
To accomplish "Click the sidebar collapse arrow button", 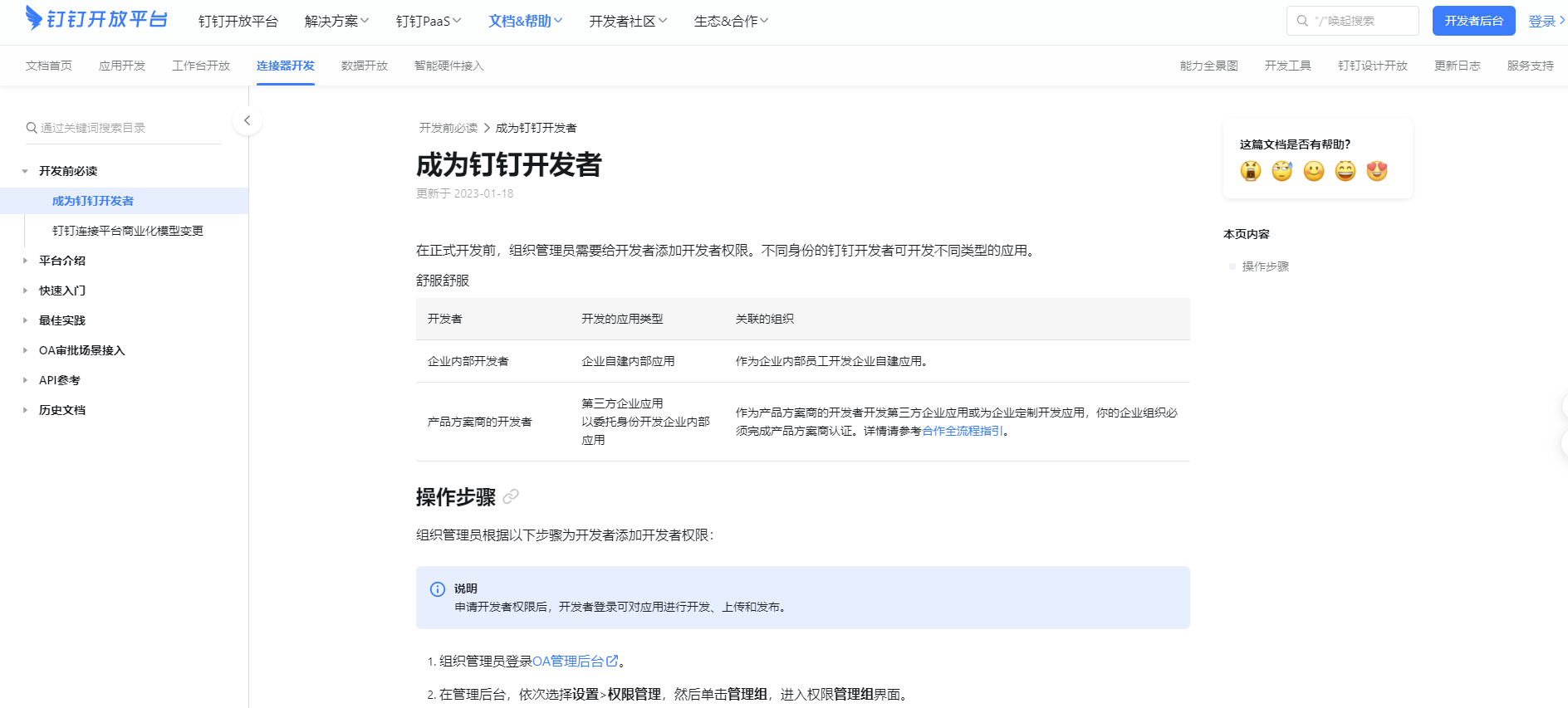I will tap(247, 120).
